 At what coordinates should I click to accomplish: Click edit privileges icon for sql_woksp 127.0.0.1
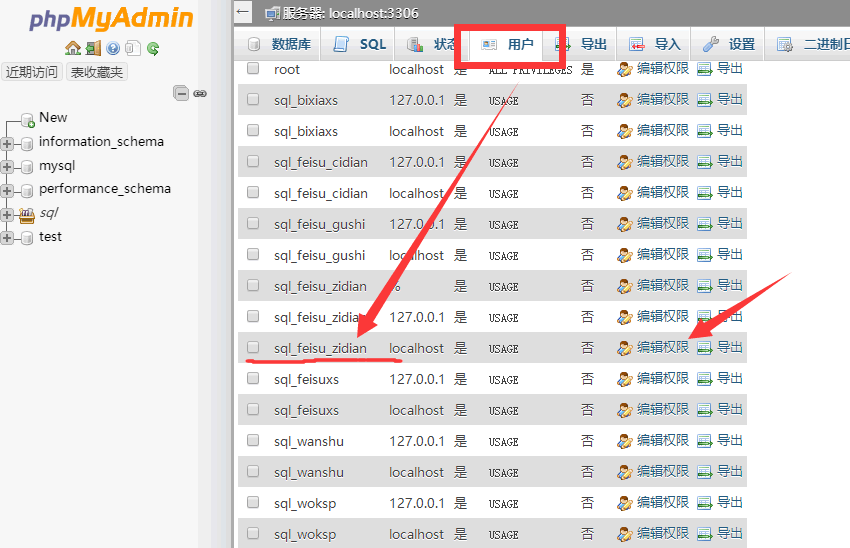624,504
